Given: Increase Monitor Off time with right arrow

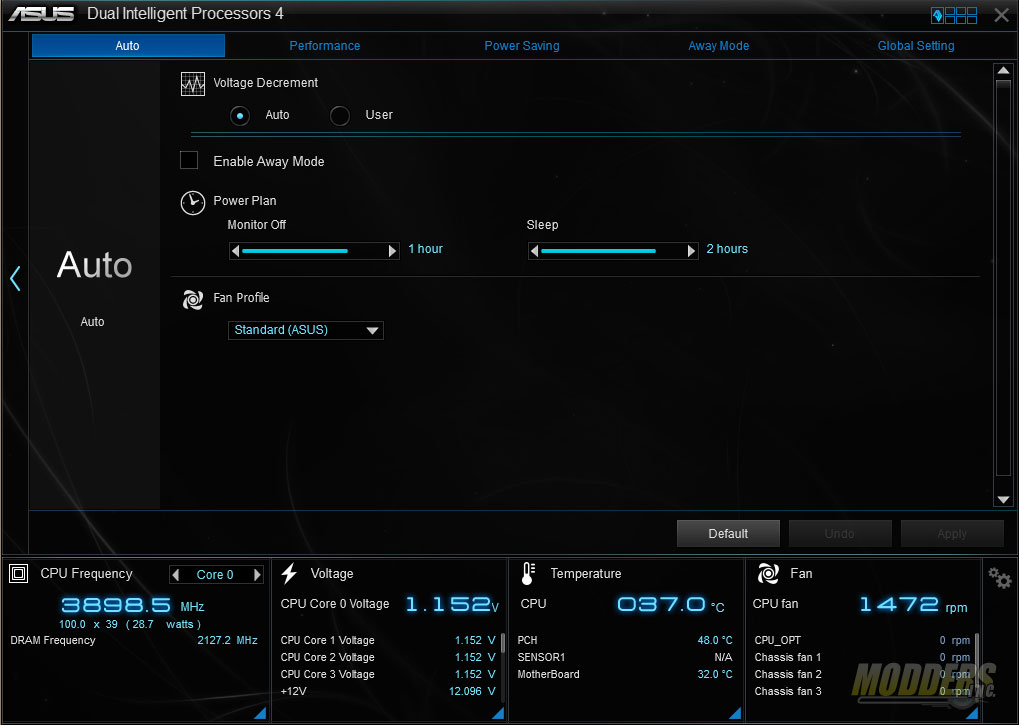Looking at the screenshot, I should (393, 251).
